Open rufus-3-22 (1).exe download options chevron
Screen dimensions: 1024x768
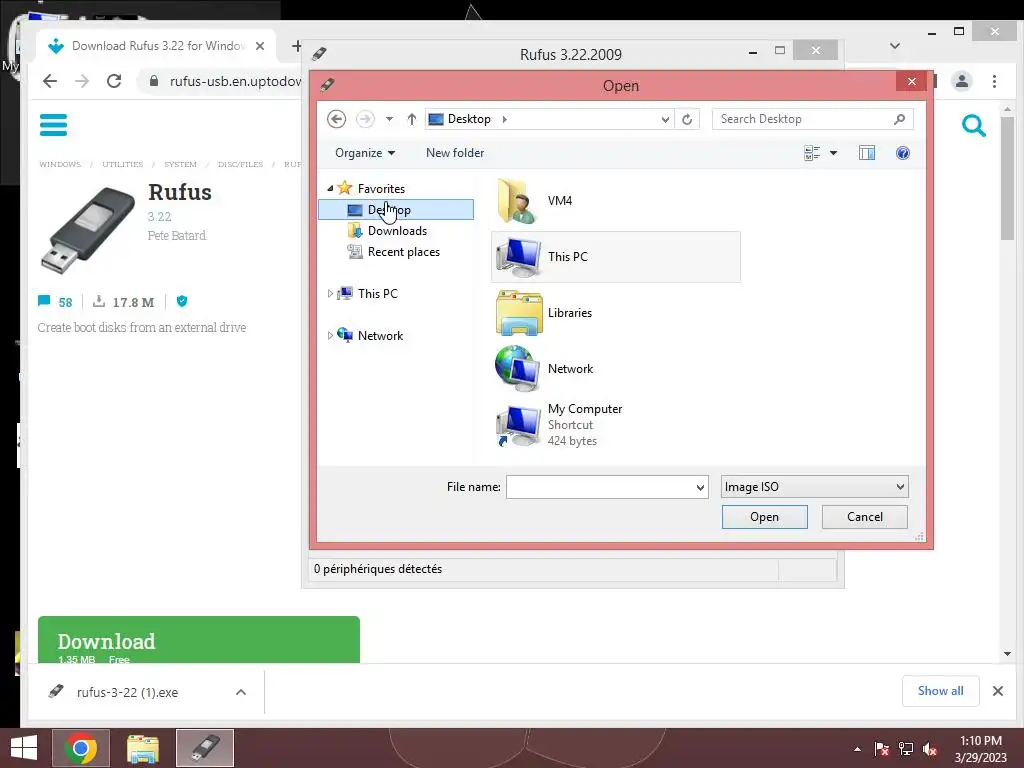240,692
